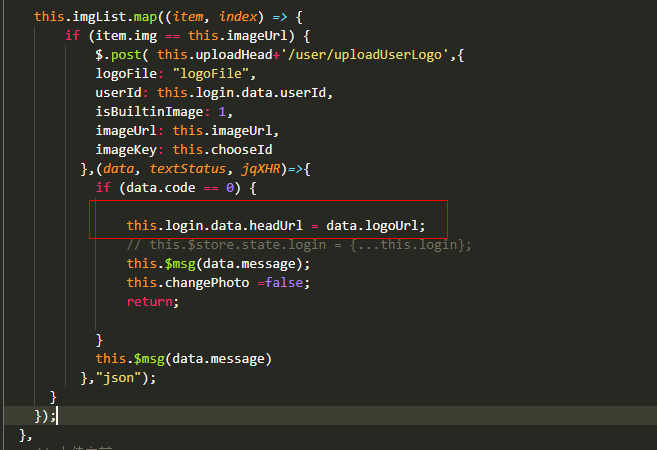Click 'this.$msg(data.message)' line without semicolon
The width and height of the screenshot is (657, 450).
click(x=184, y=358)
